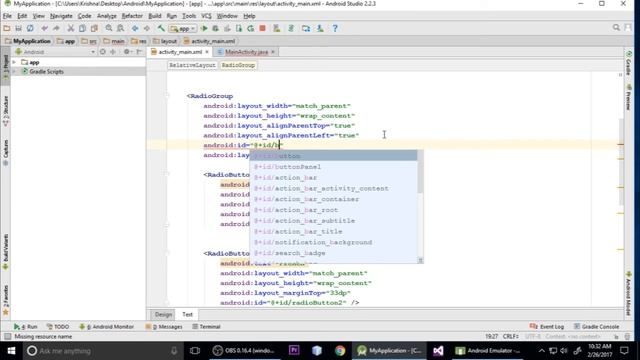The width and height of the screenshot is (640, 360).
Task: Open the File menu
Action: (x=7, y=16)
